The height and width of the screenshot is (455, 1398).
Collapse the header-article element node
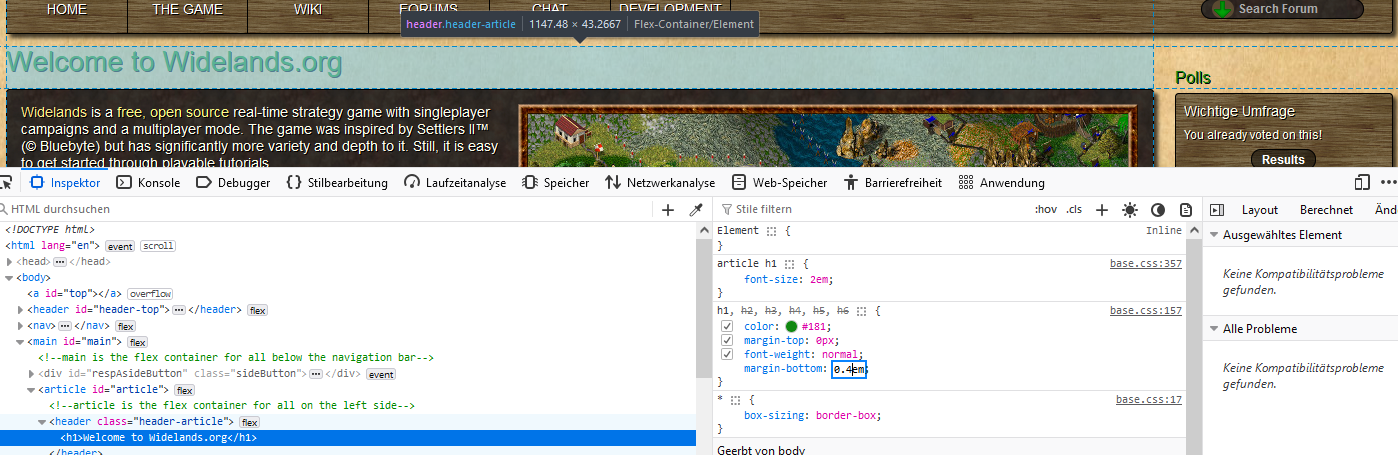coord(42,422)
